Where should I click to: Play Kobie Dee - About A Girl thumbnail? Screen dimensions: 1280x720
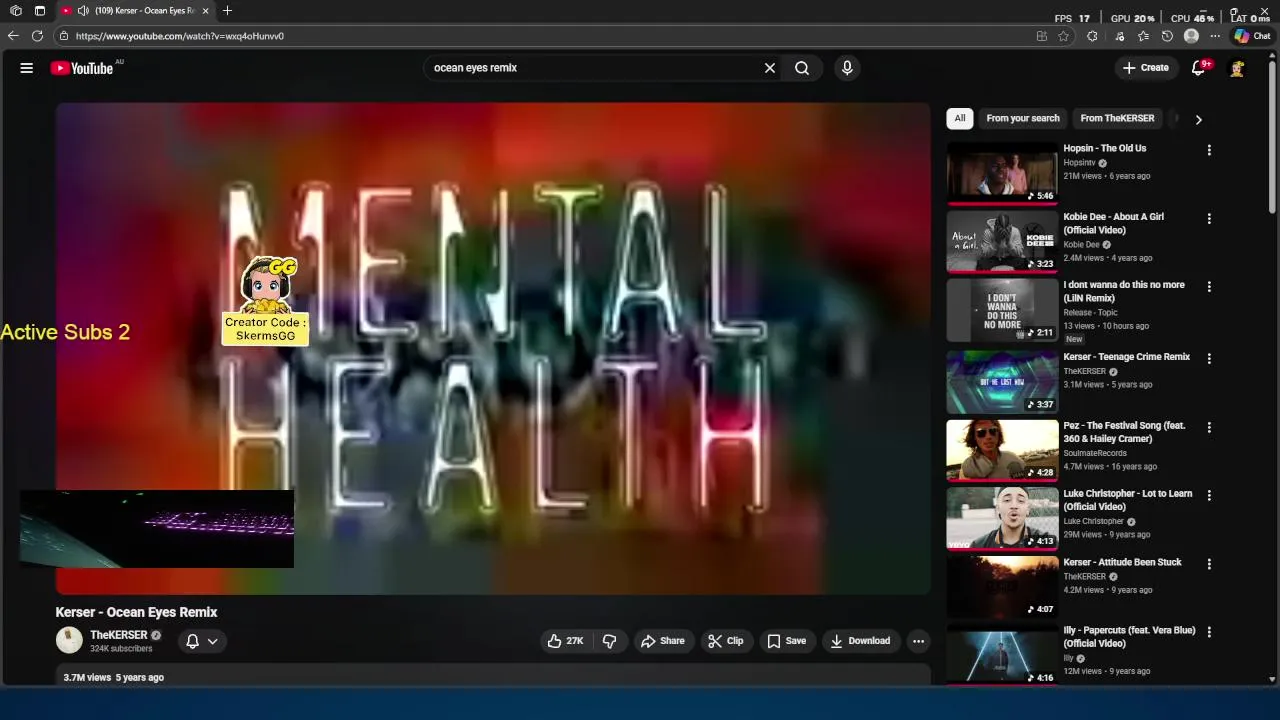click(1002, 241)
